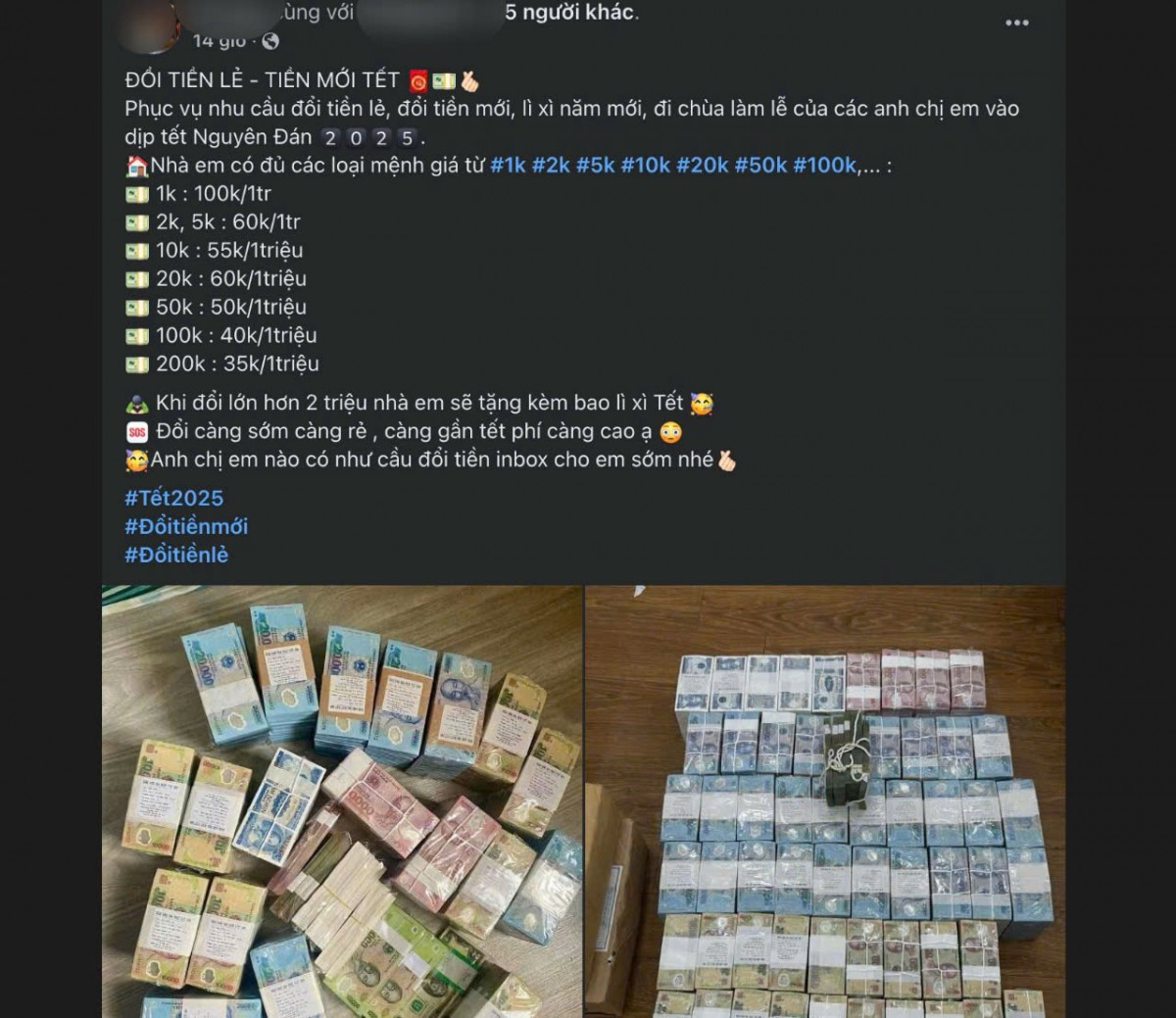This screenshot has width=1176, height=1018.
Task: Open the three-dot post options menu
Action: tap(1016, 23)
